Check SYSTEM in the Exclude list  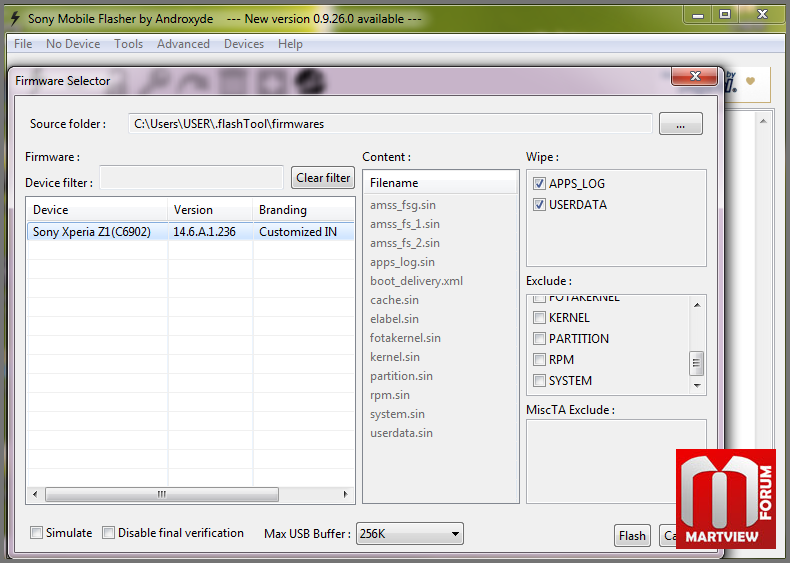(x=539, y=381)
